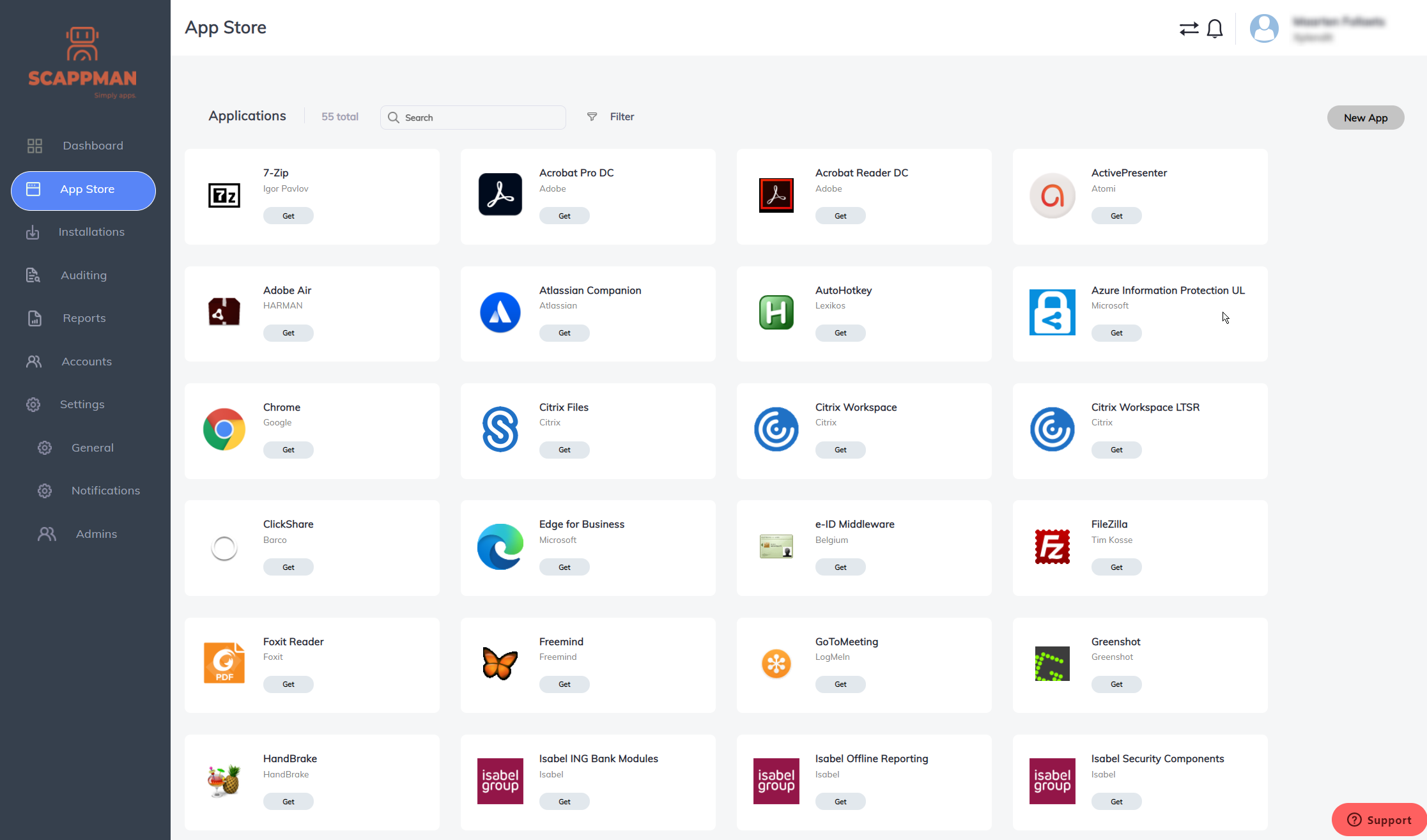
Task: Click the switch arrows icon in header
Action: pos(1189,29)
